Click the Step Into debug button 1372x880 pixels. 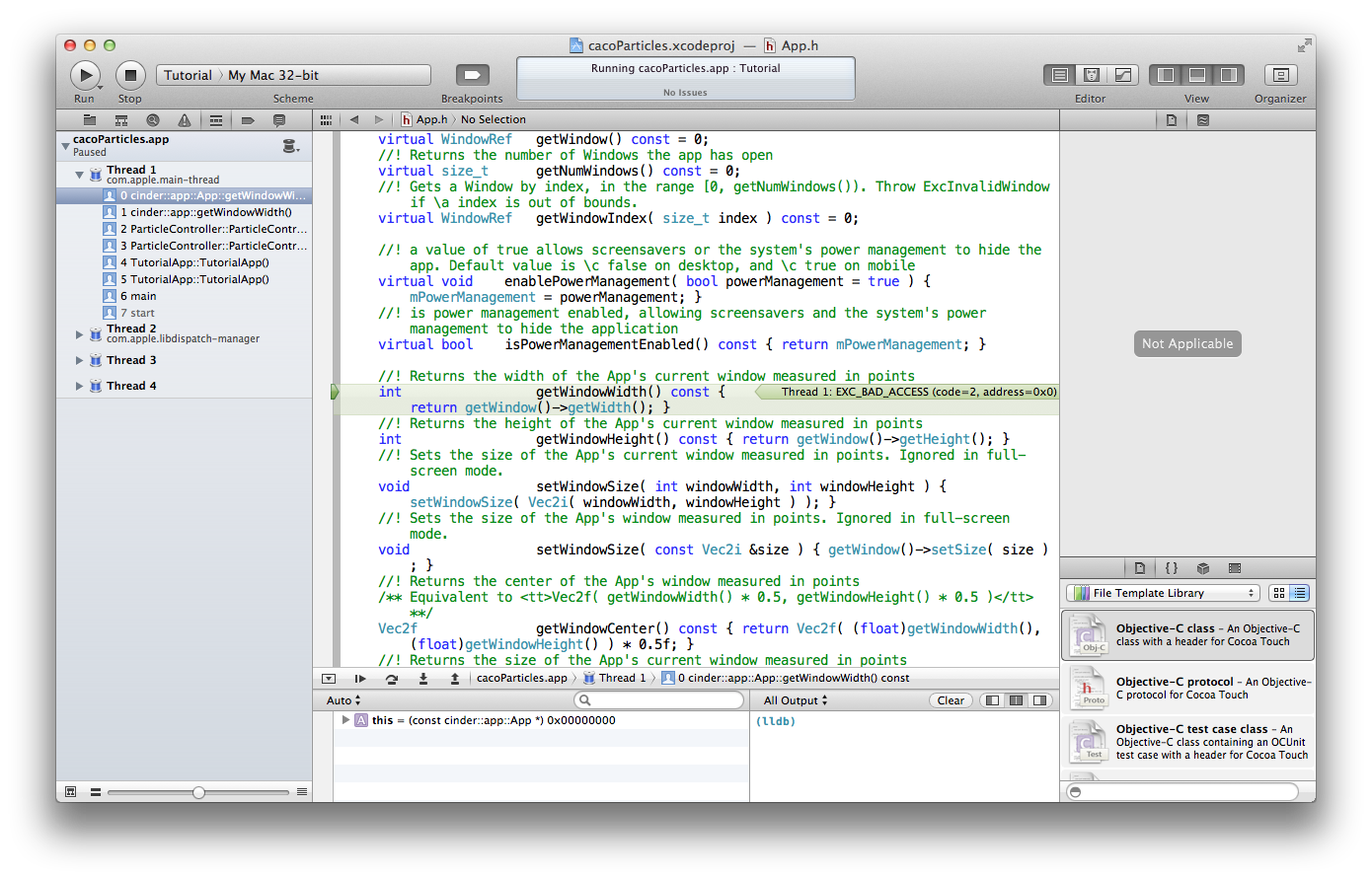(x=423, y=679)
